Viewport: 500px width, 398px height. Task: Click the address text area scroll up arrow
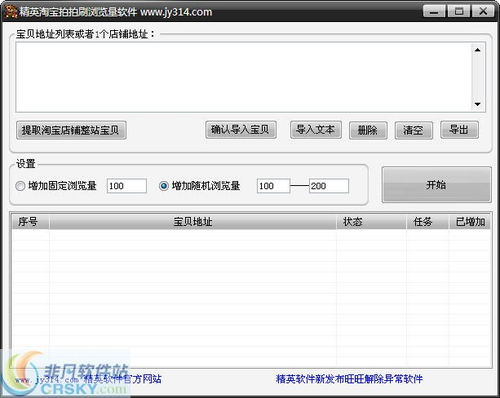[x=478, y=50]
